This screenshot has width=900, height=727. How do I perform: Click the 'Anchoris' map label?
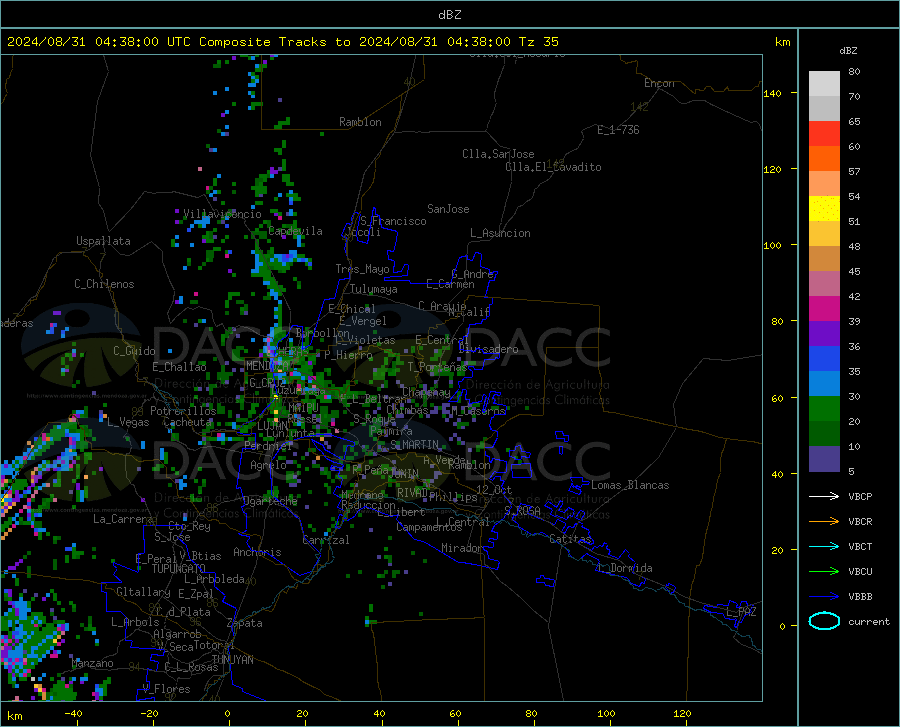(257, 552)
